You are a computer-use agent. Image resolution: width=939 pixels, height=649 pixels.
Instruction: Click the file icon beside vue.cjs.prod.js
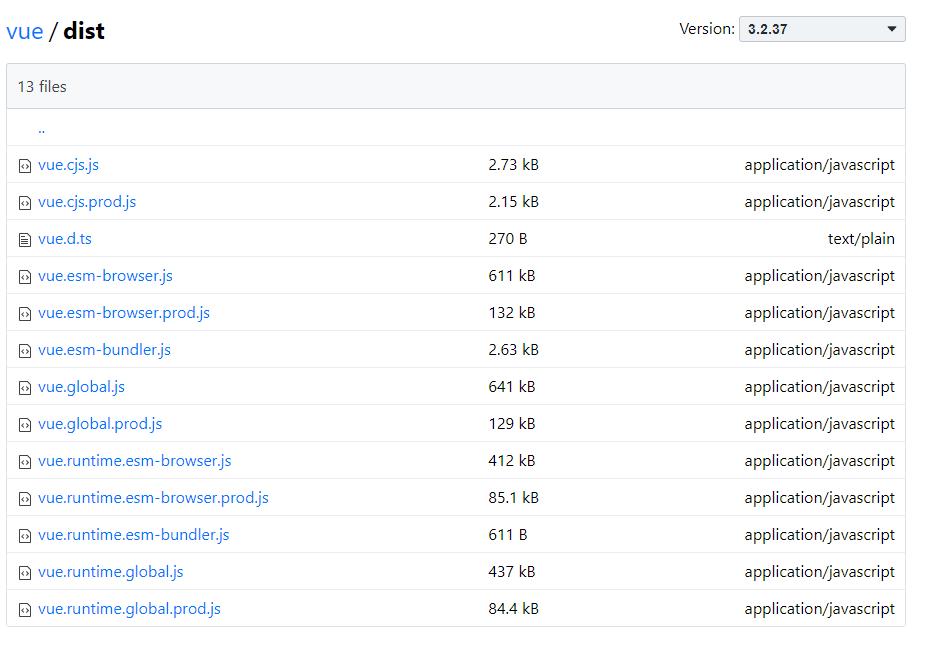pos(25,203)
